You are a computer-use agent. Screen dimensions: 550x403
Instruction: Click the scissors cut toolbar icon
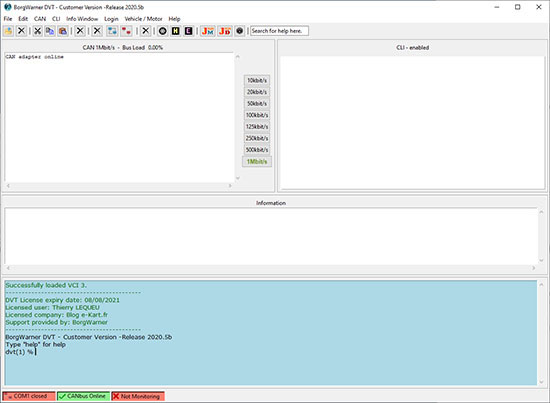point(38,31)
